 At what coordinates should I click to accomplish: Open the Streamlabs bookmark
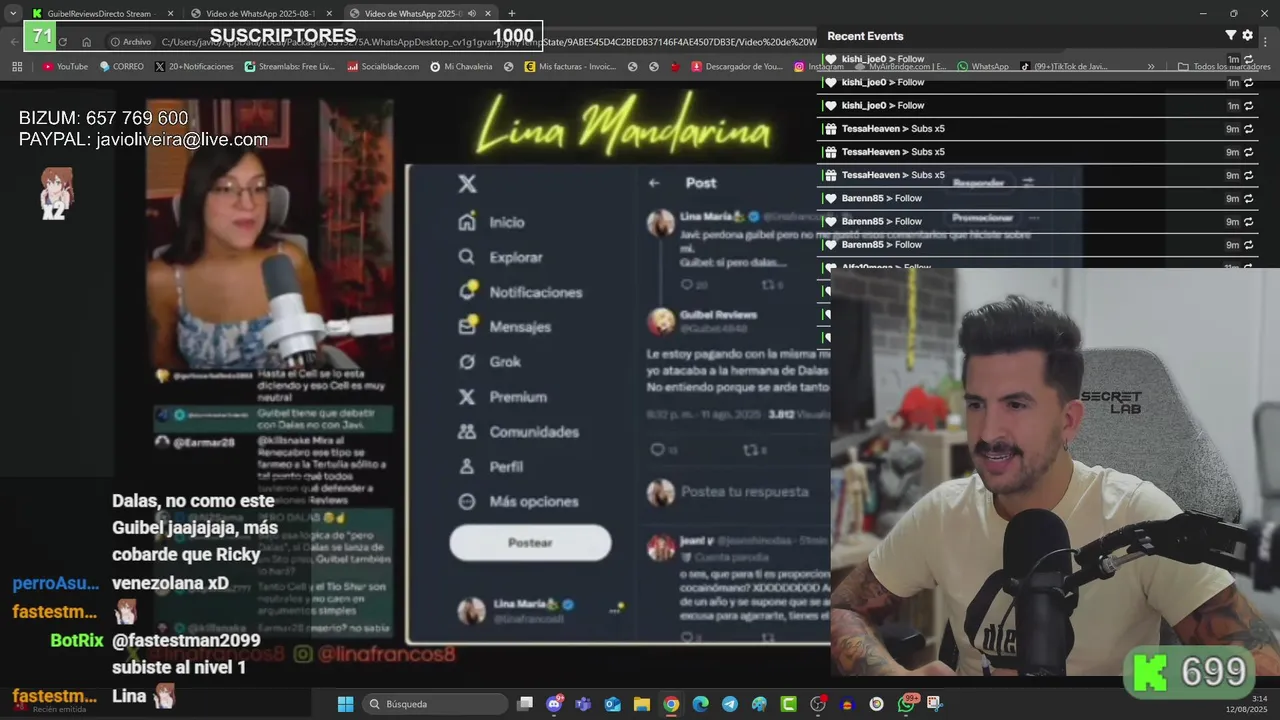tap(288, 66)
